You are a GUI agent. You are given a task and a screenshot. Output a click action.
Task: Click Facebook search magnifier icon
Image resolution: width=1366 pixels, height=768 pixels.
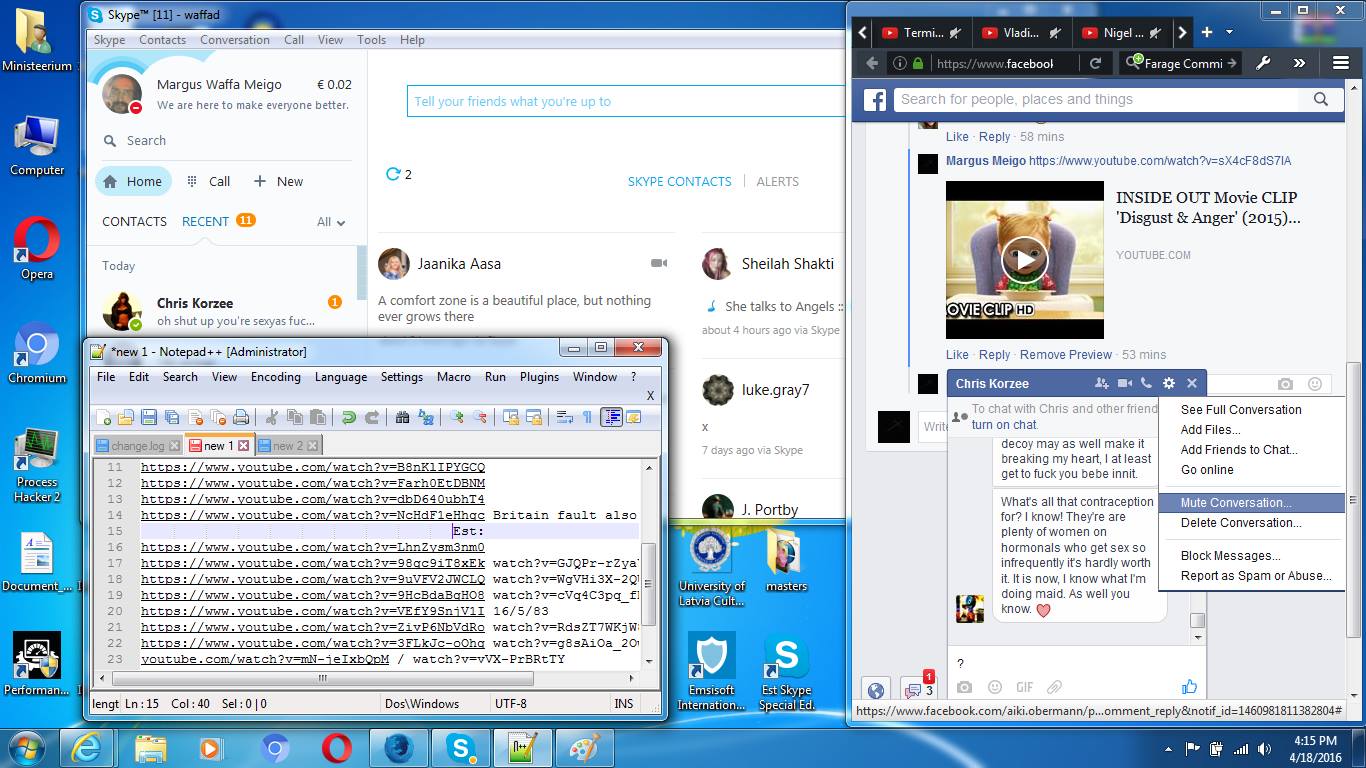pos(1321,99)
